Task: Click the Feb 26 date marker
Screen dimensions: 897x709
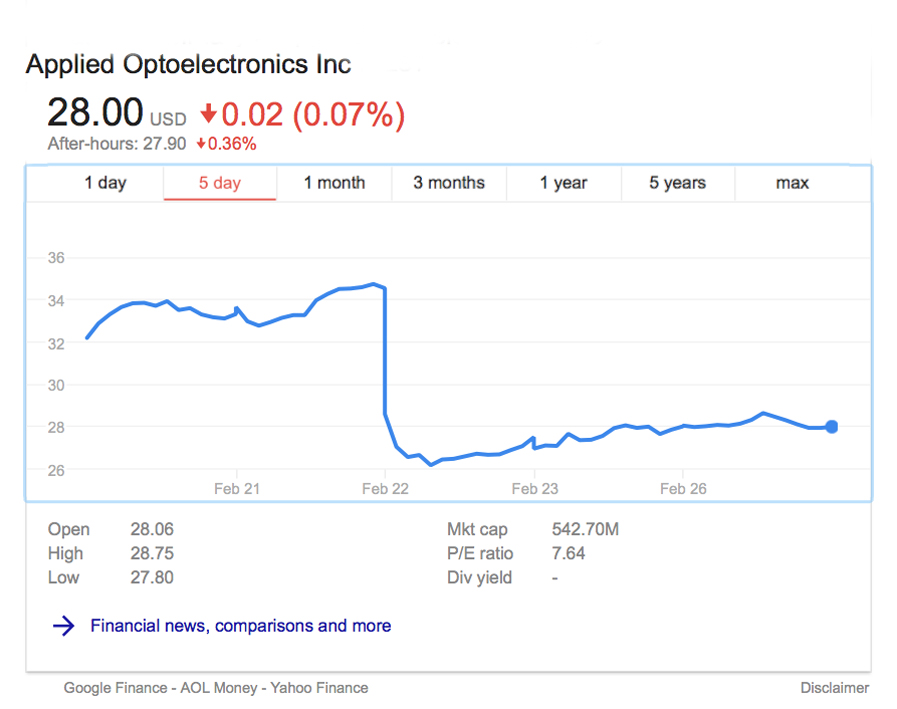Action: (x=683, y=489)
